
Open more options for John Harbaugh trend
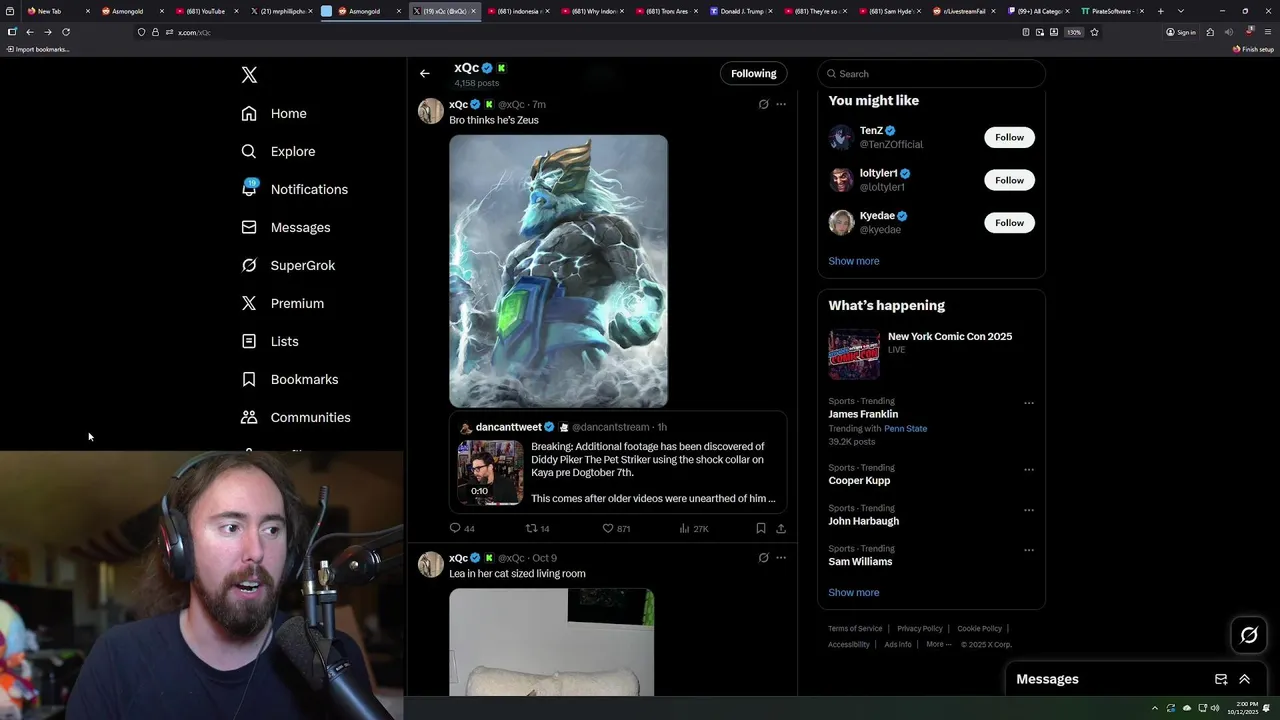click(1028, 510)
